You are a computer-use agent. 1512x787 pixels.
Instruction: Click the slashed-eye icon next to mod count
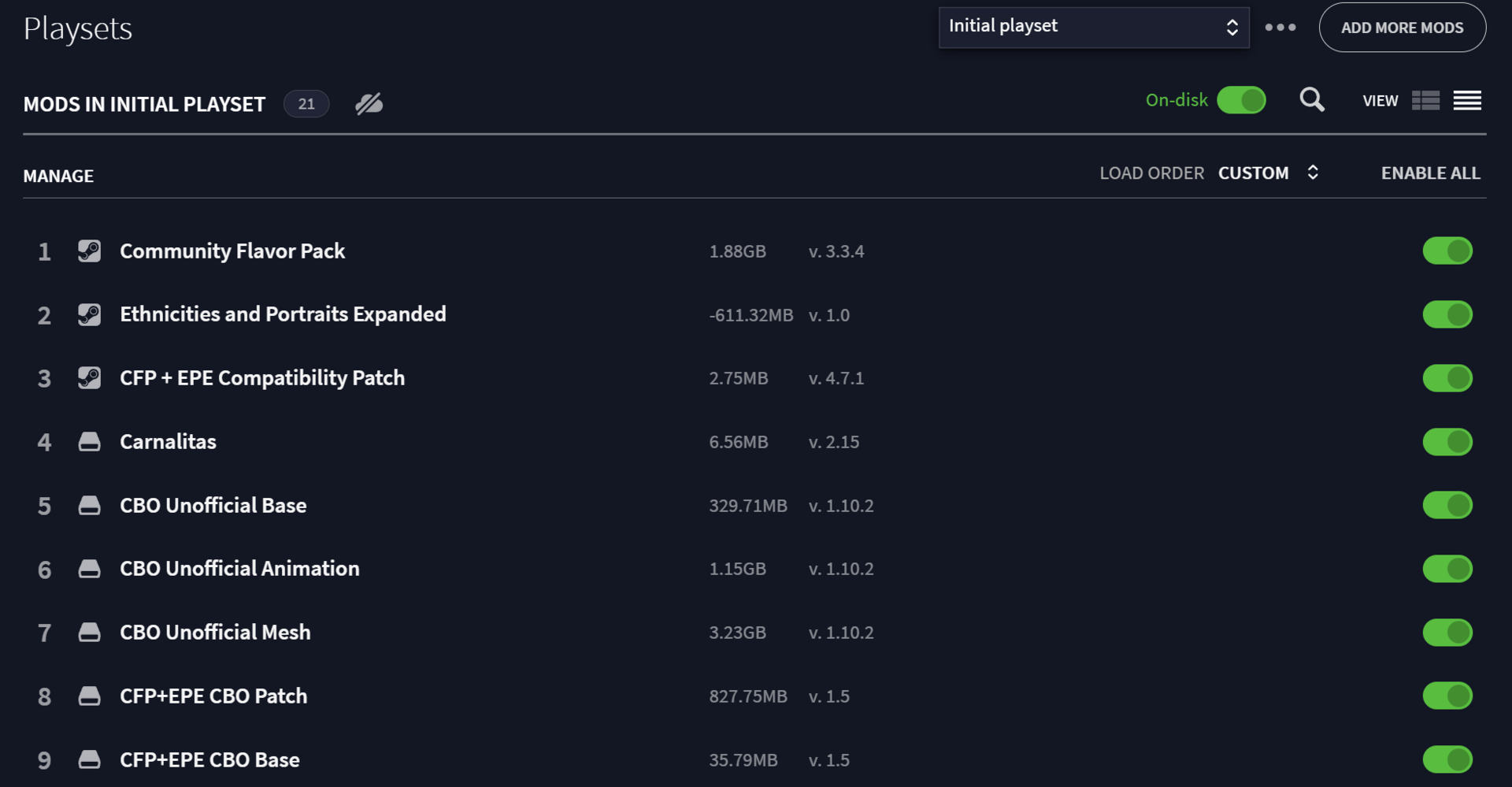[x=369, y=104]
